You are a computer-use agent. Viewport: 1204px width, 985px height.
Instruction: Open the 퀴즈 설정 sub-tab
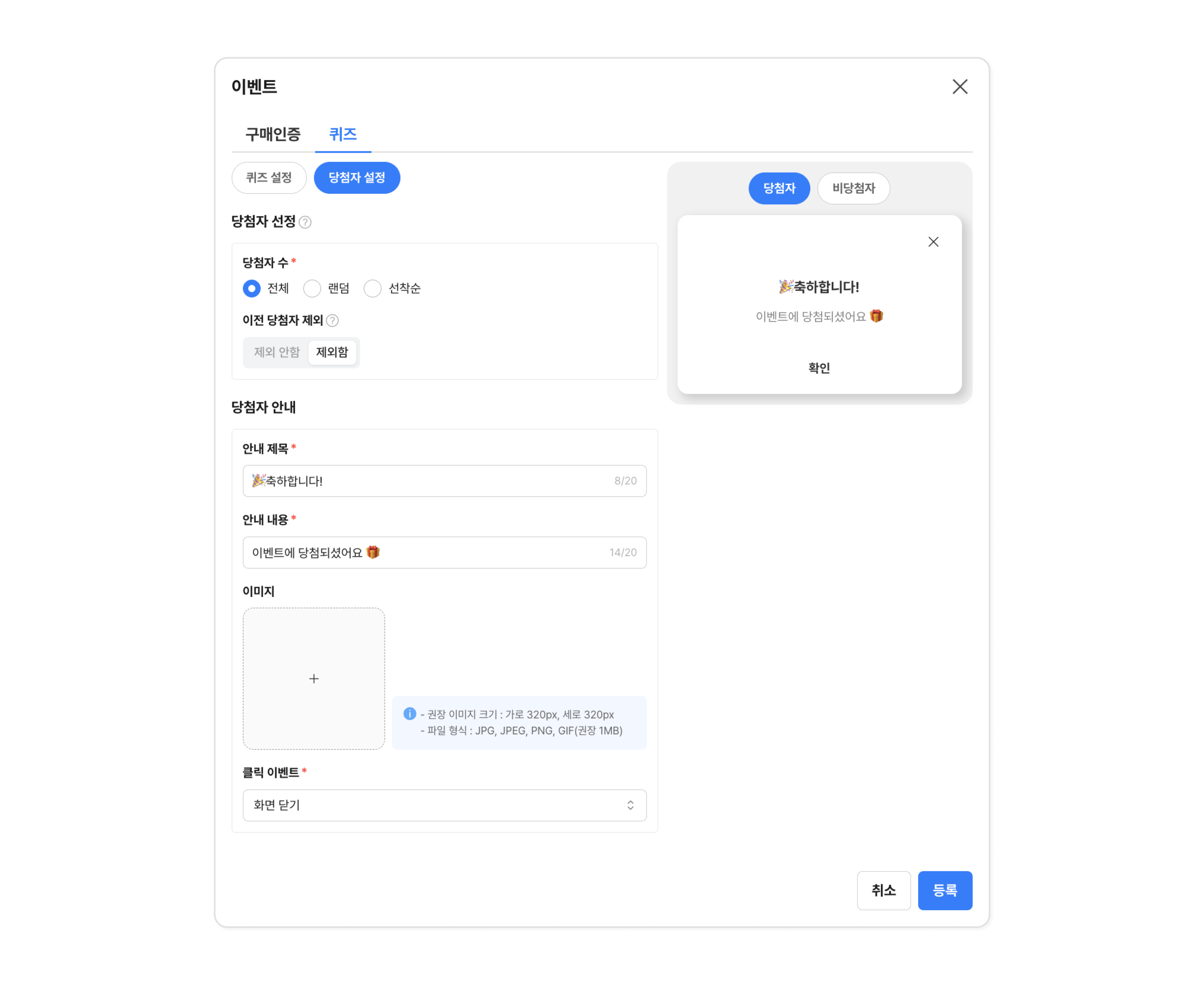coord(269,178)
